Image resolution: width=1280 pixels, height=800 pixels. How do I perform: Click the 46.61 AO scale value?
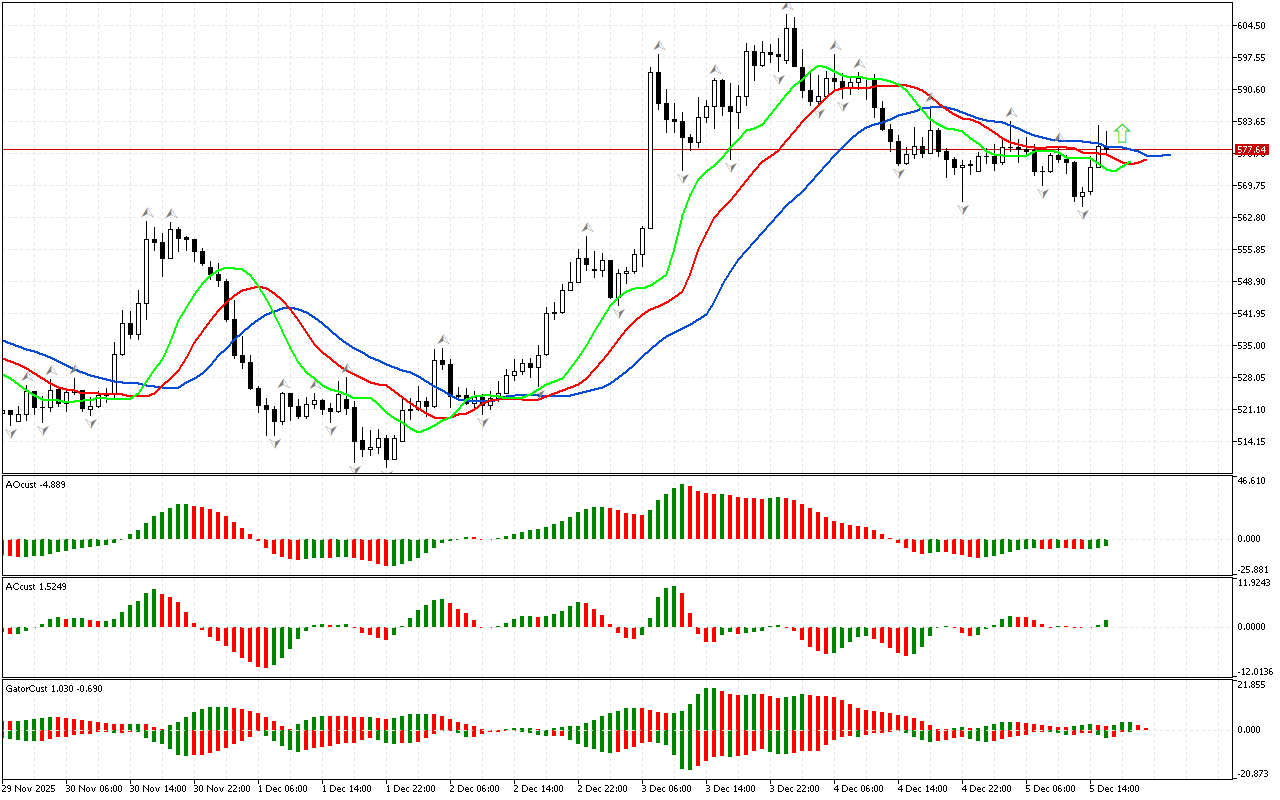1250,481
